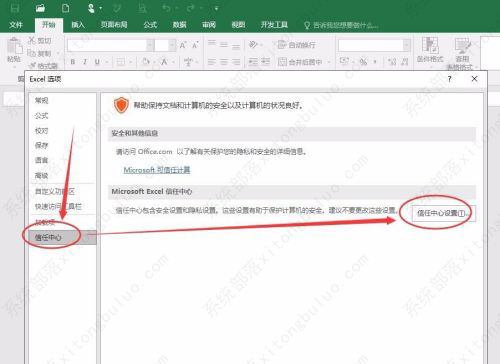Close the Excel Options dialog

(x=474, y=79)
